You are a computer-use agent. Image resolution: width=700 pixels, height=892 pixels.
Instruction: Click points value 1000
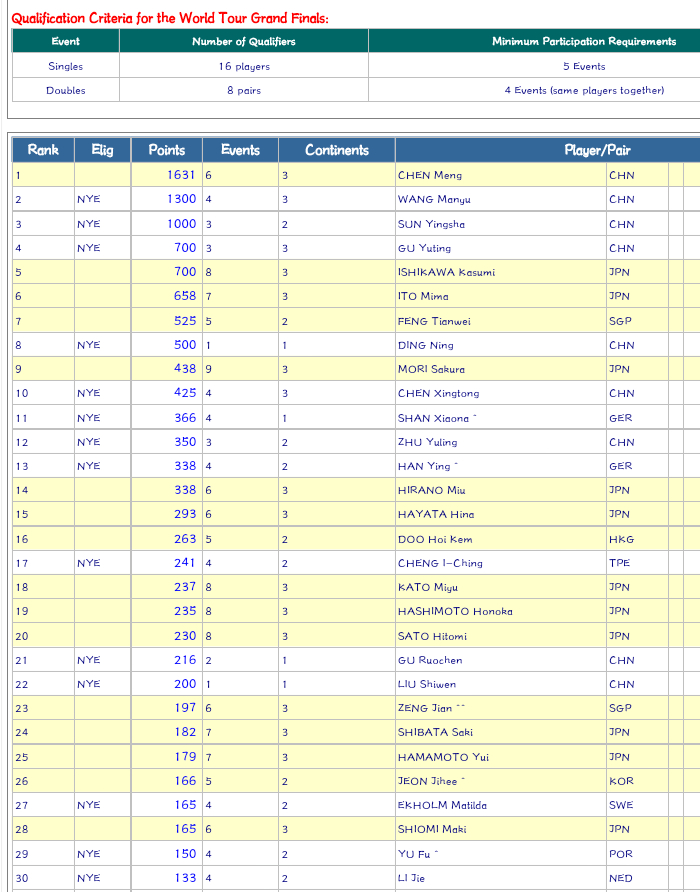point(182,224)
